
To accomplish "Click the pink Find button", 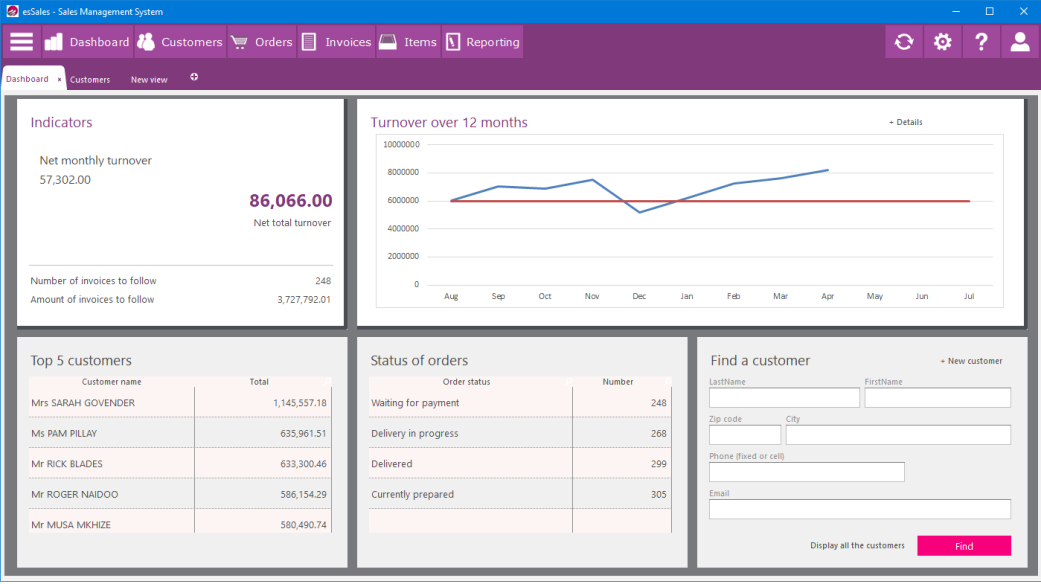I will (963, 545).
